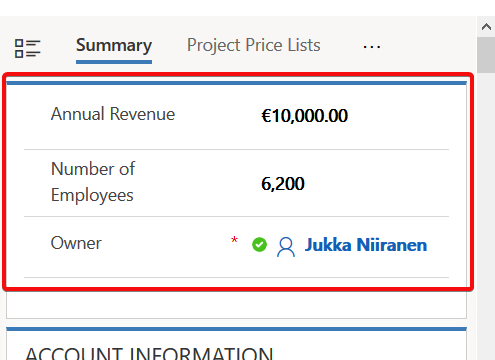Switch to the Summary tab
Viewport: 495px width, 360px height.
pos(114,46)
